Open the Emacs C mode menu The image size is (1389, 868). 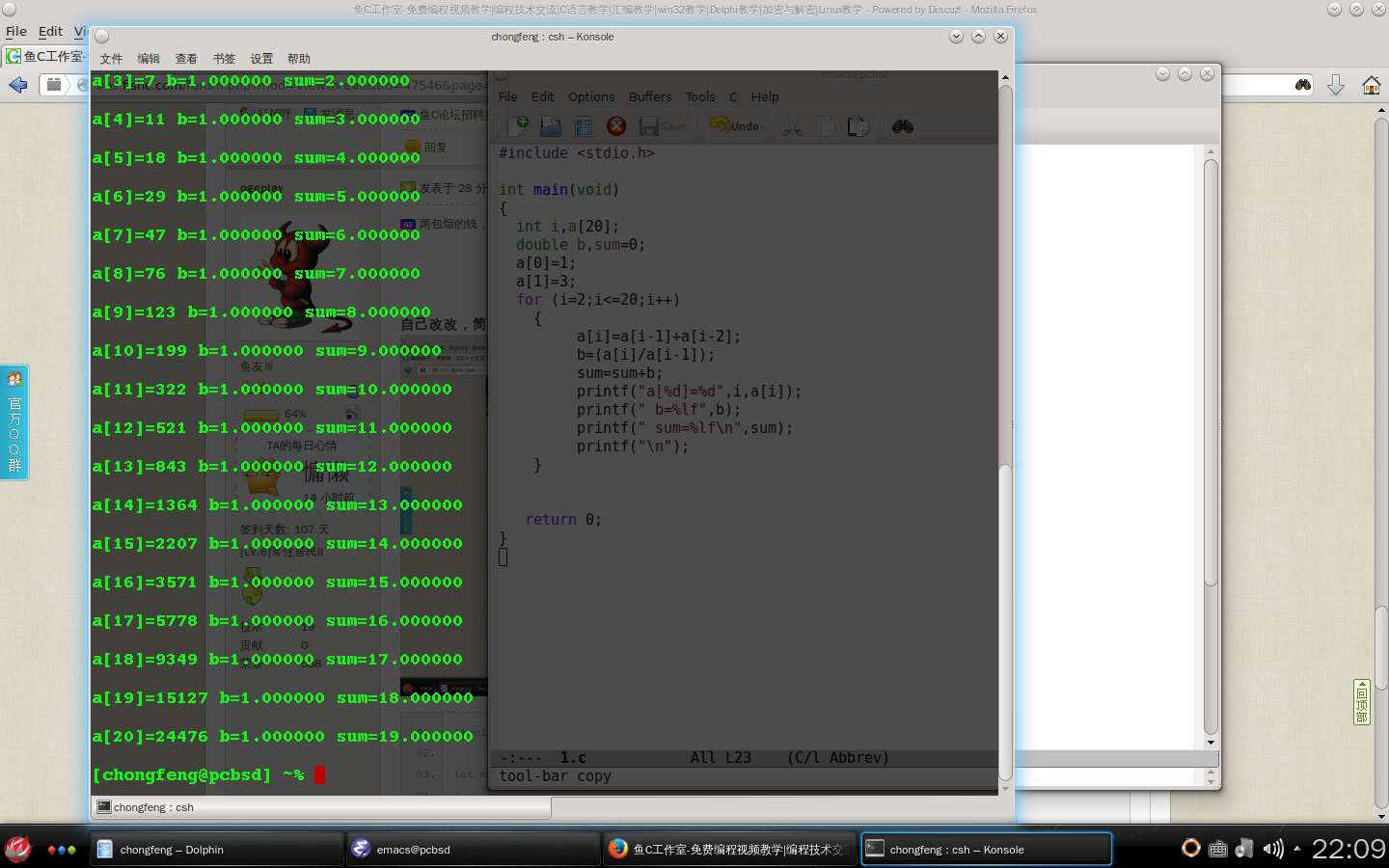733,96
